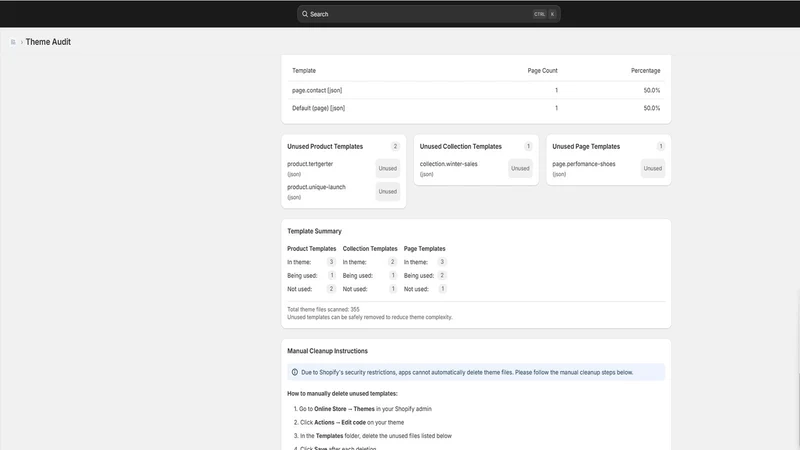
Task: Click collection.winter-sales template name
Action: click(448, 164)
